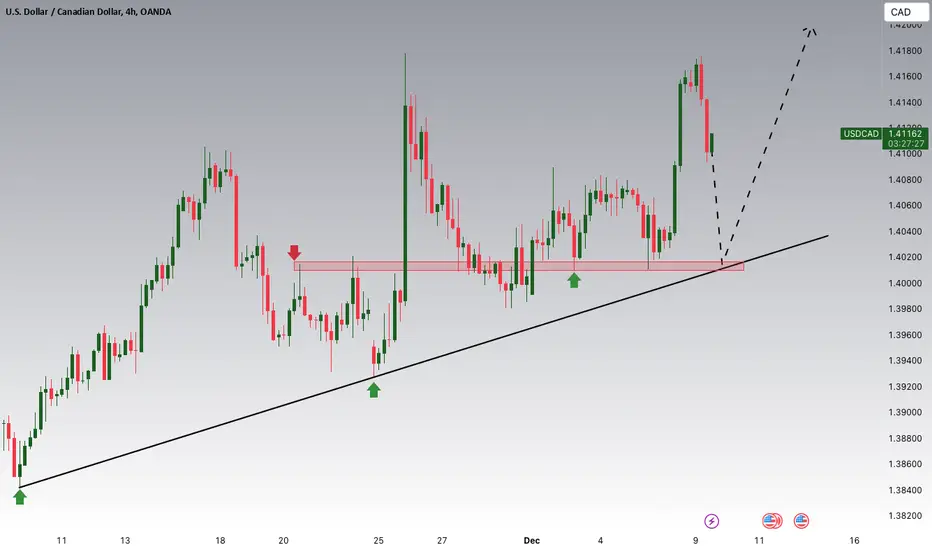Click the 1.38600 price level

905,464
